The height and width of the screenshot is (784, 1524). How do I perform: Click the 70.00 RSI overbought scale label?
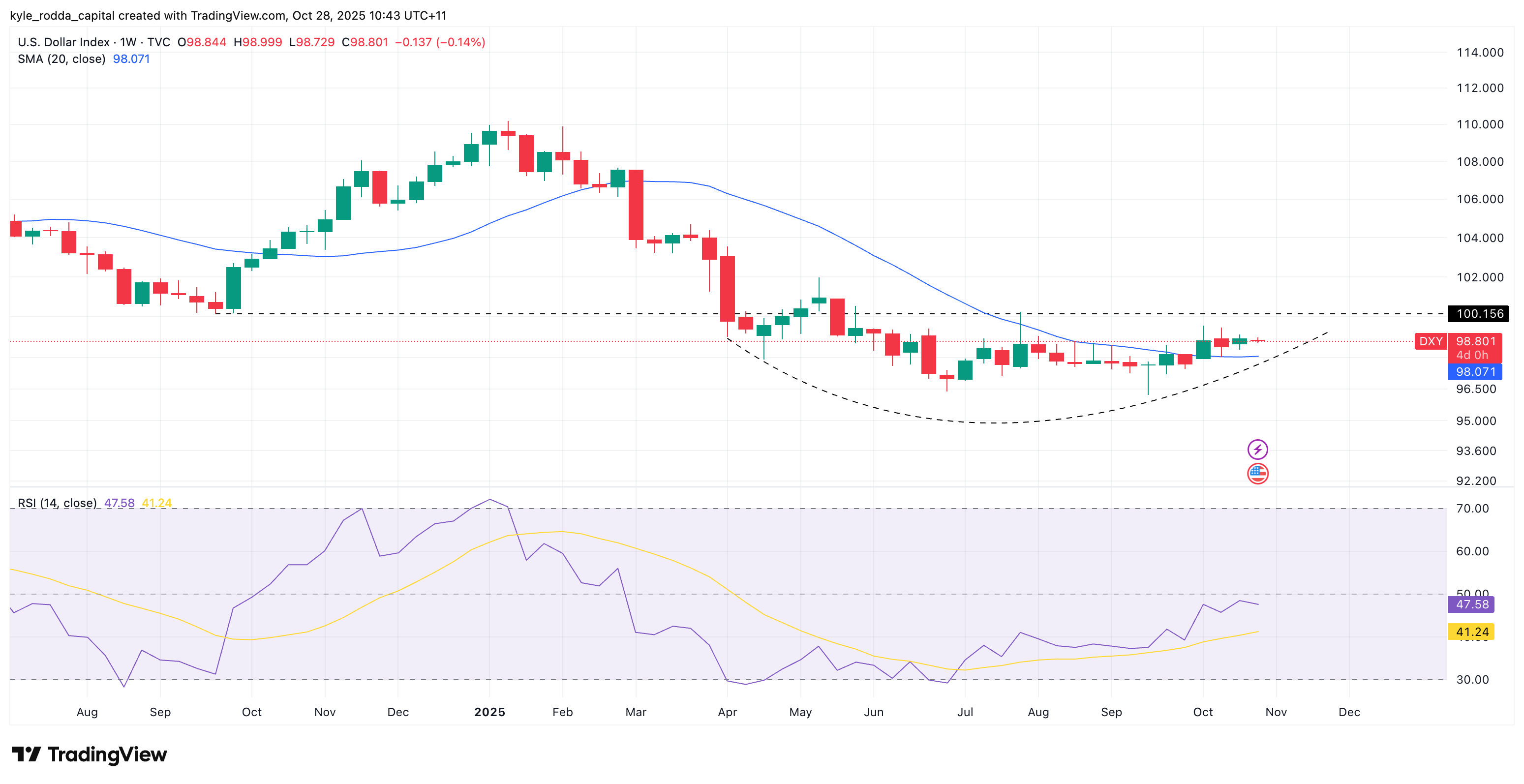click(1472, 508)
